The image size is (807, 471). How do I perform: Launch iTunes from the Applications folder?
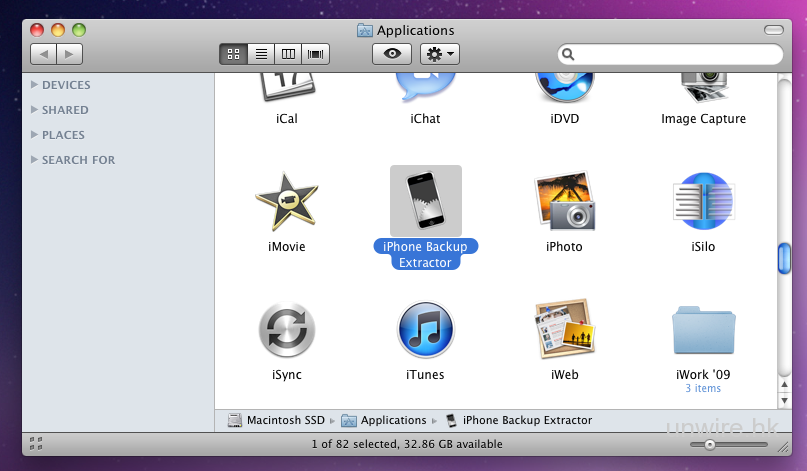425,331
